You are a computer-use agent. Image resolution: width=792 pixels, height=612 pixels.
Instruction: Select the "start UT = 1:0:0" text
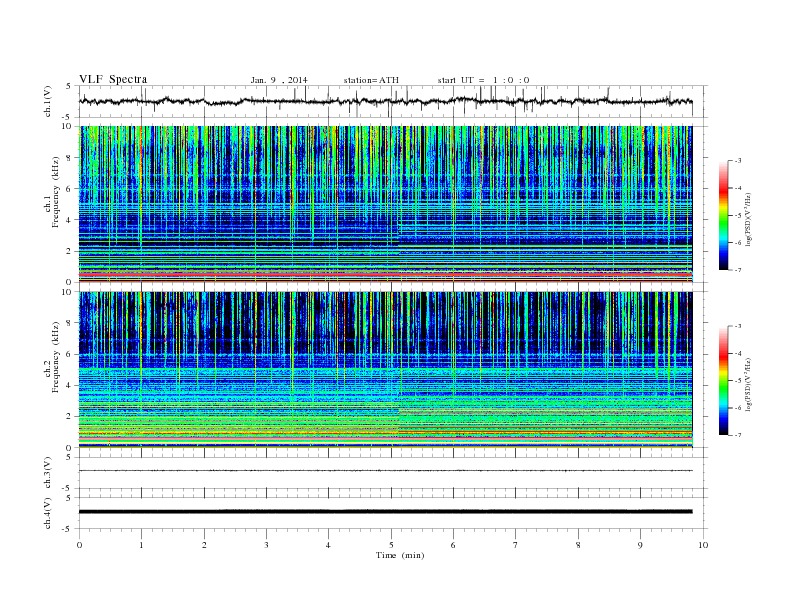tap(483, 80)
